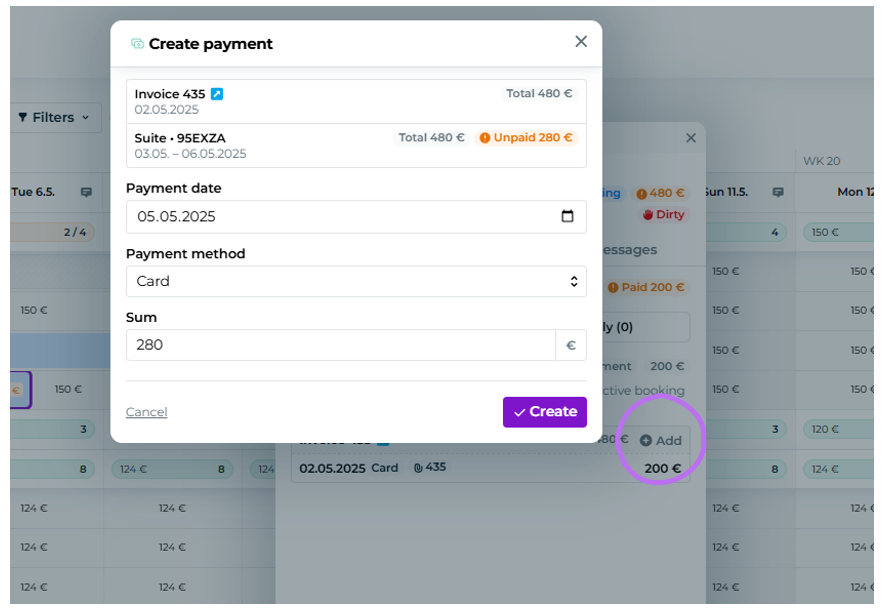Click the comment icon next to Sun 11.5.

[778, 192]
